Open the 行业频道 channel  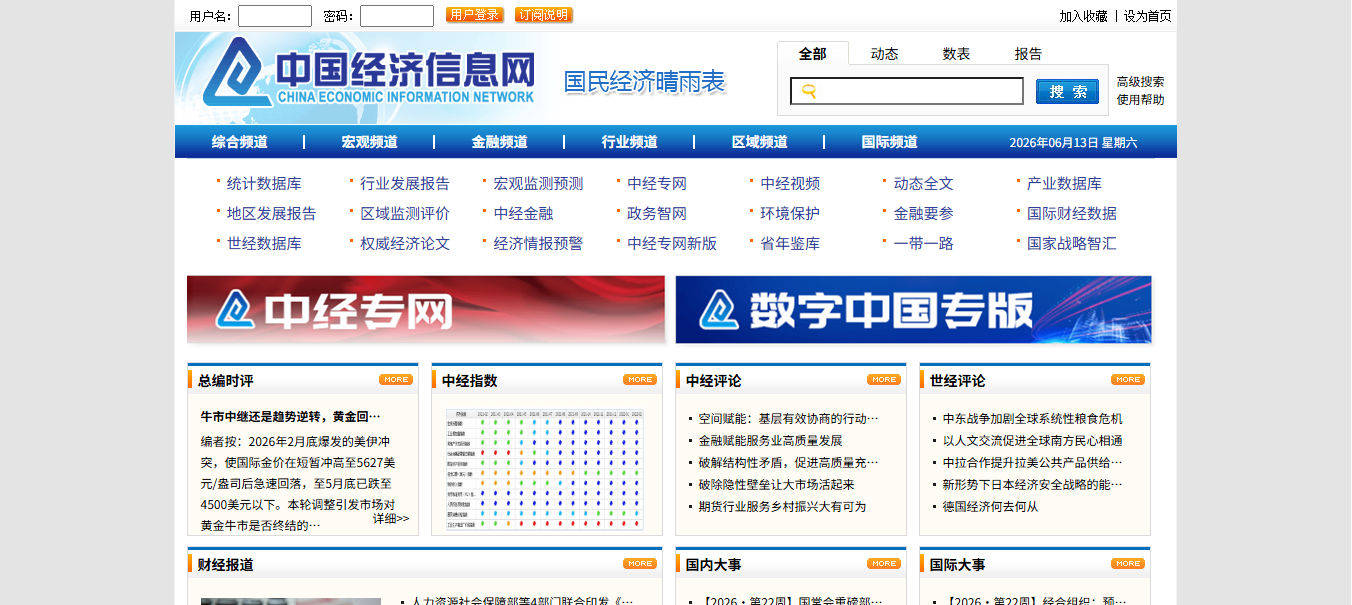pos(630,142)
